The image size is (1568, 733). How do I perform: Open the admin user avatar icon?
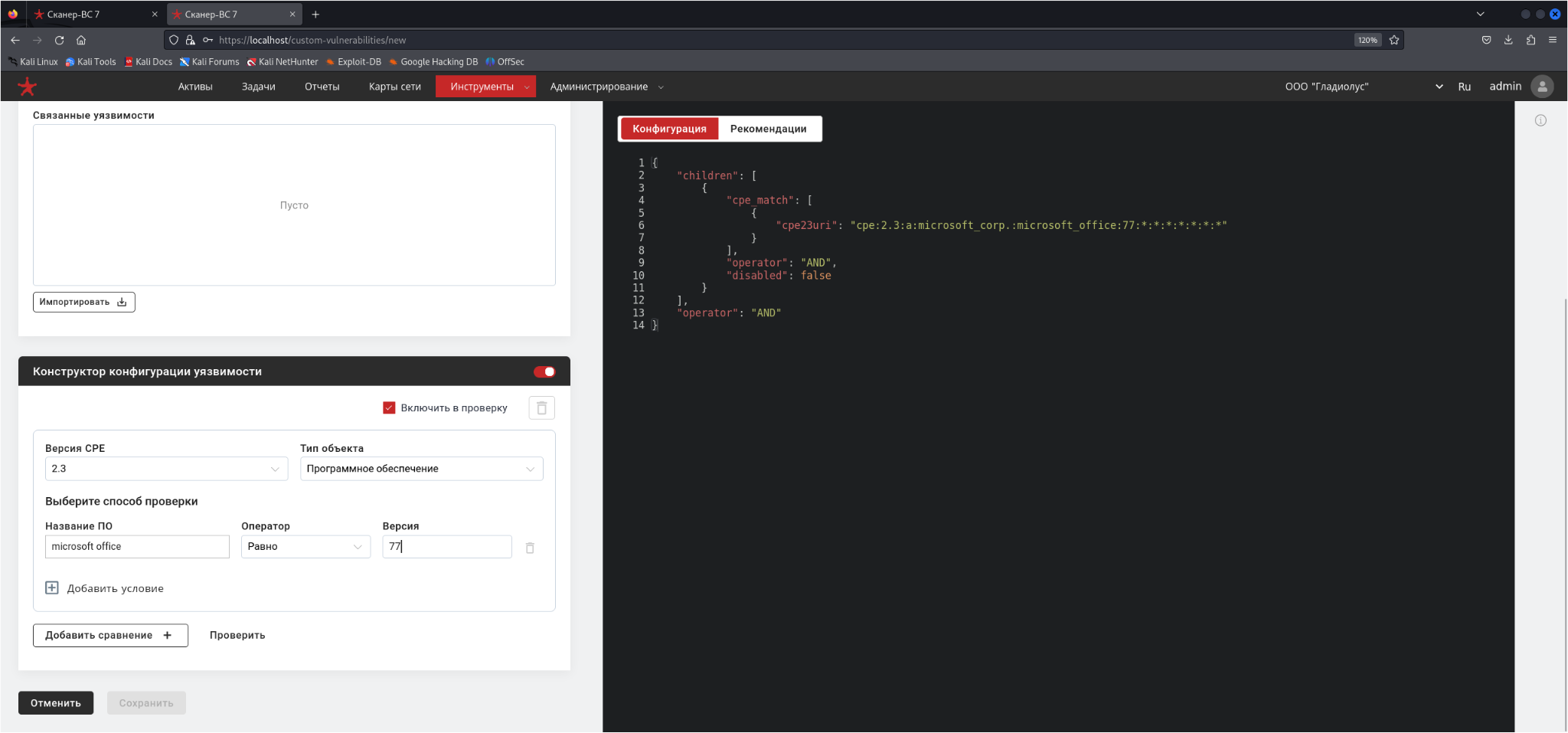[x=1542, y=87]
